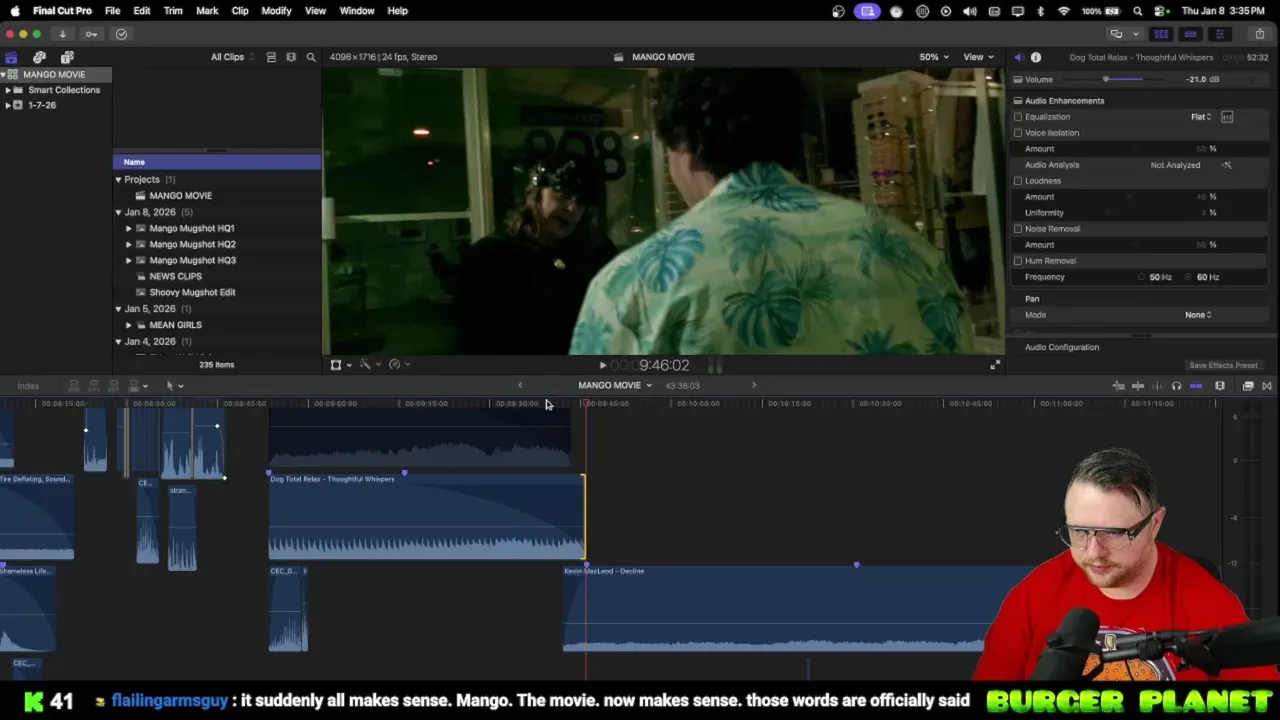Image resolution: width=1280 pixels, height=720 pixels.
Task: Go forward in timeline history arrow
Action: [x=754, y=386]
